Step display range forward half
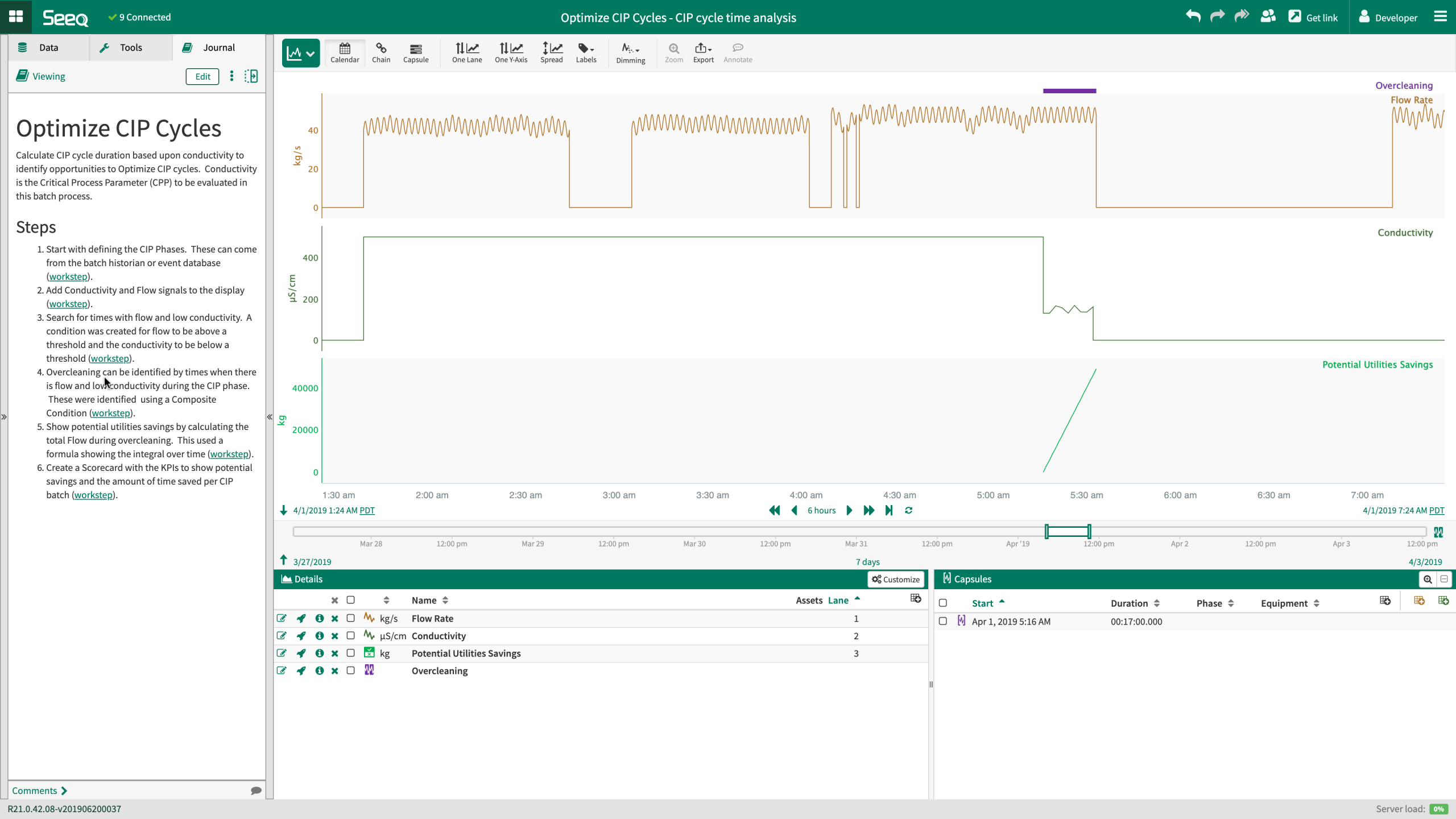Screen dimensions: 1456x819 click(849, 510)
